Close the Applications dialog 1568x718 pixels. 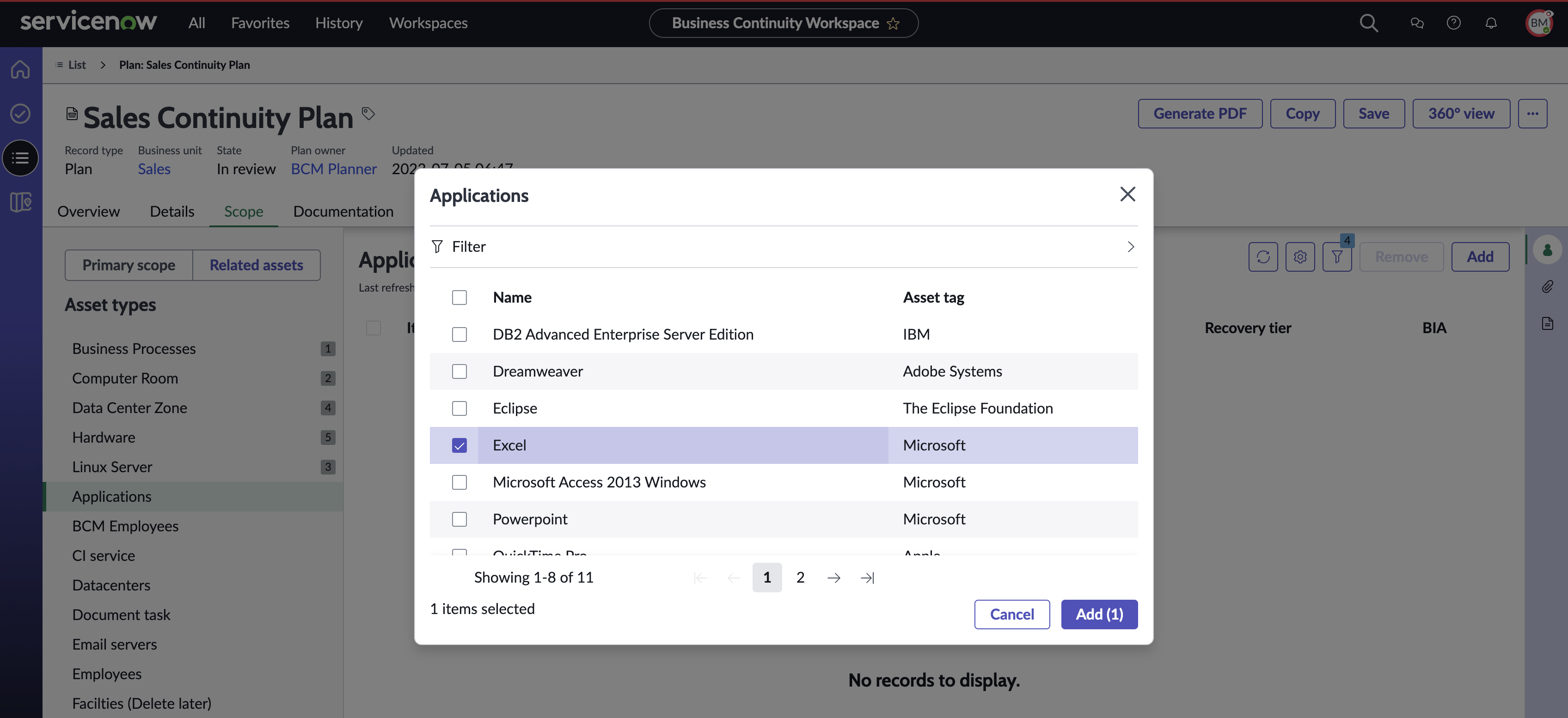coord(1127,194)
